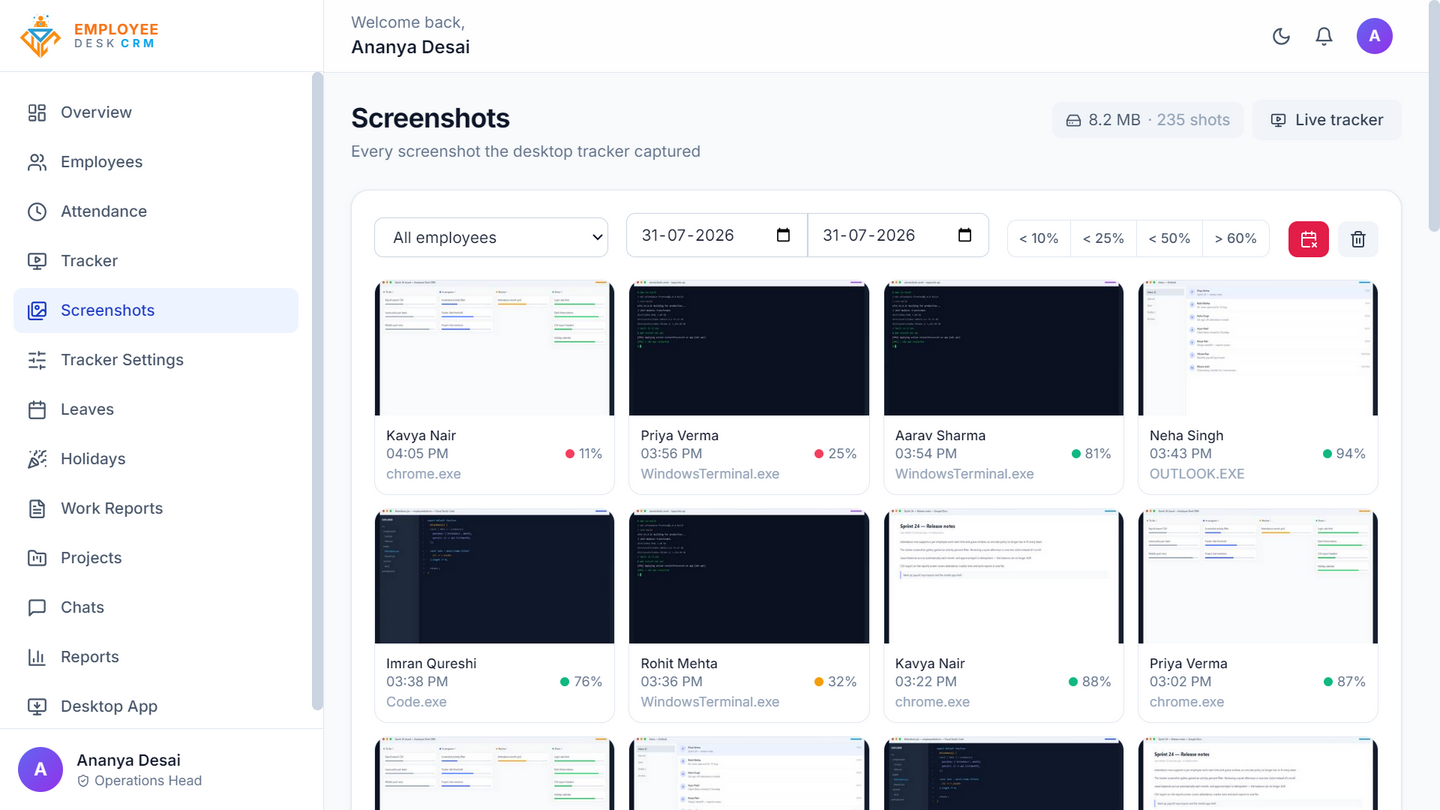1440x810 pixels.
Task: Open notifications with the bell icon
Action: tap(1324, 36)
